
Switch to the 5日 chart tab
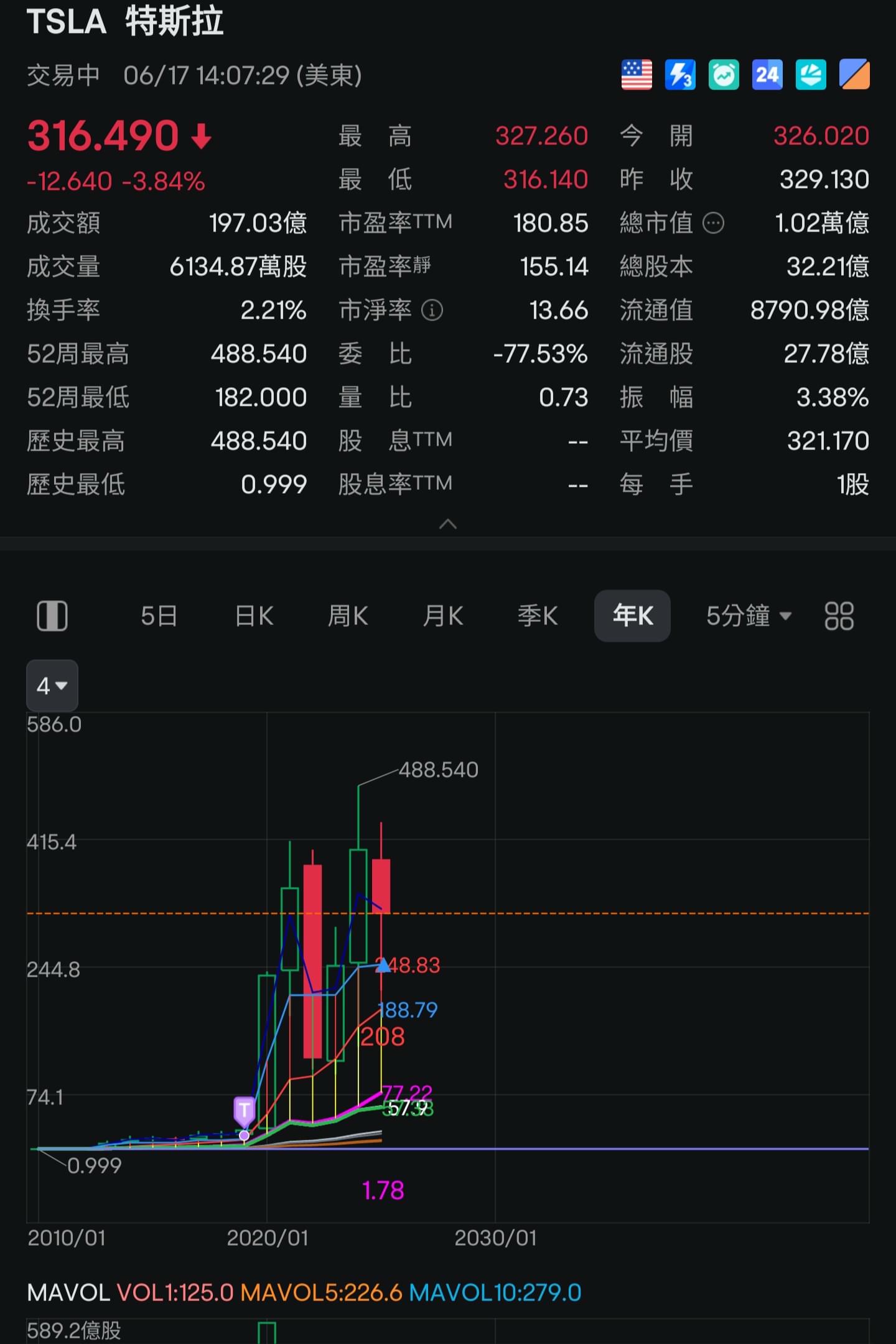[159, 616]
